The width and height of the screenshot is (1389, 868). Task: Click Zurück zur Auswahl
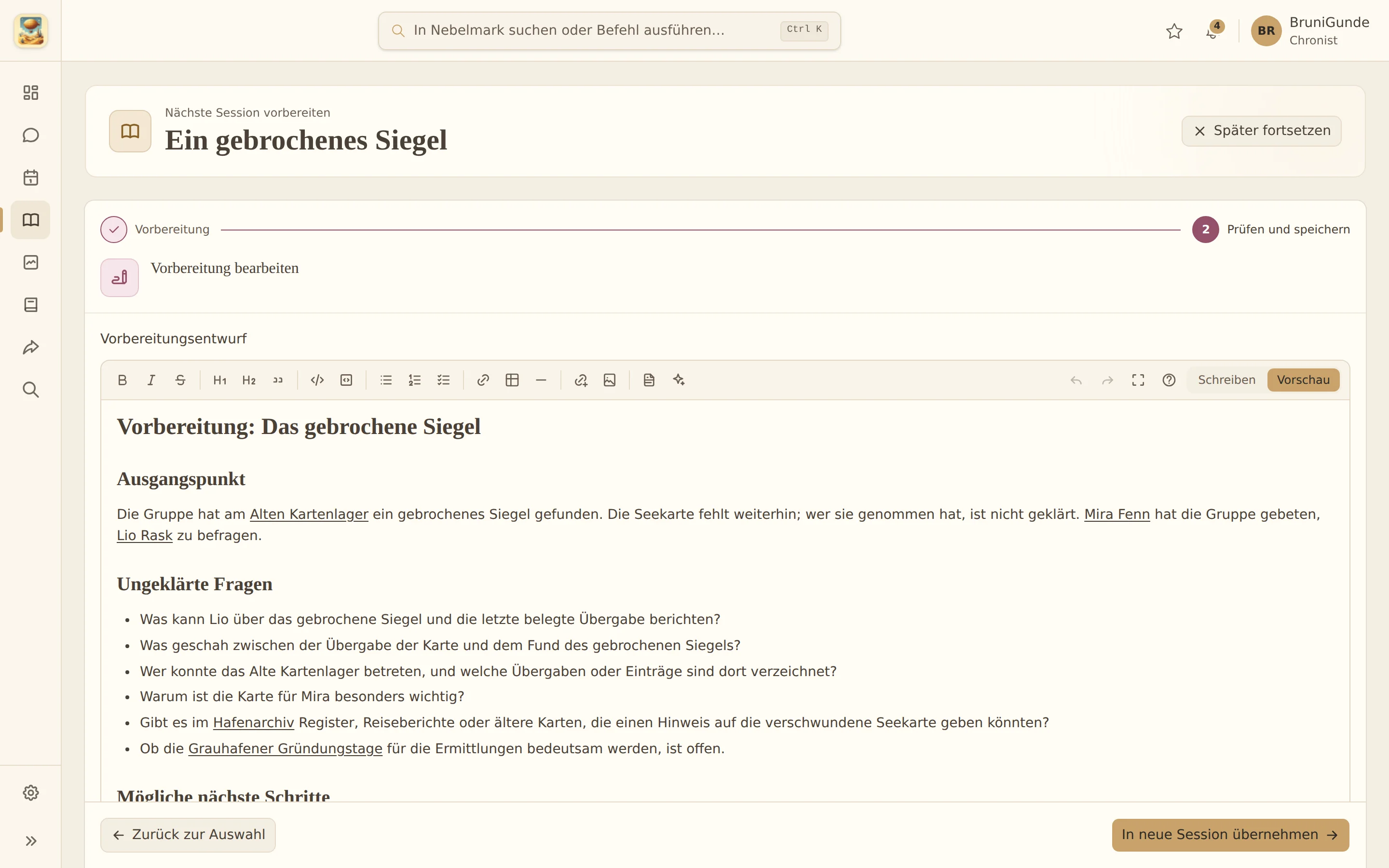tap(188, 835)
